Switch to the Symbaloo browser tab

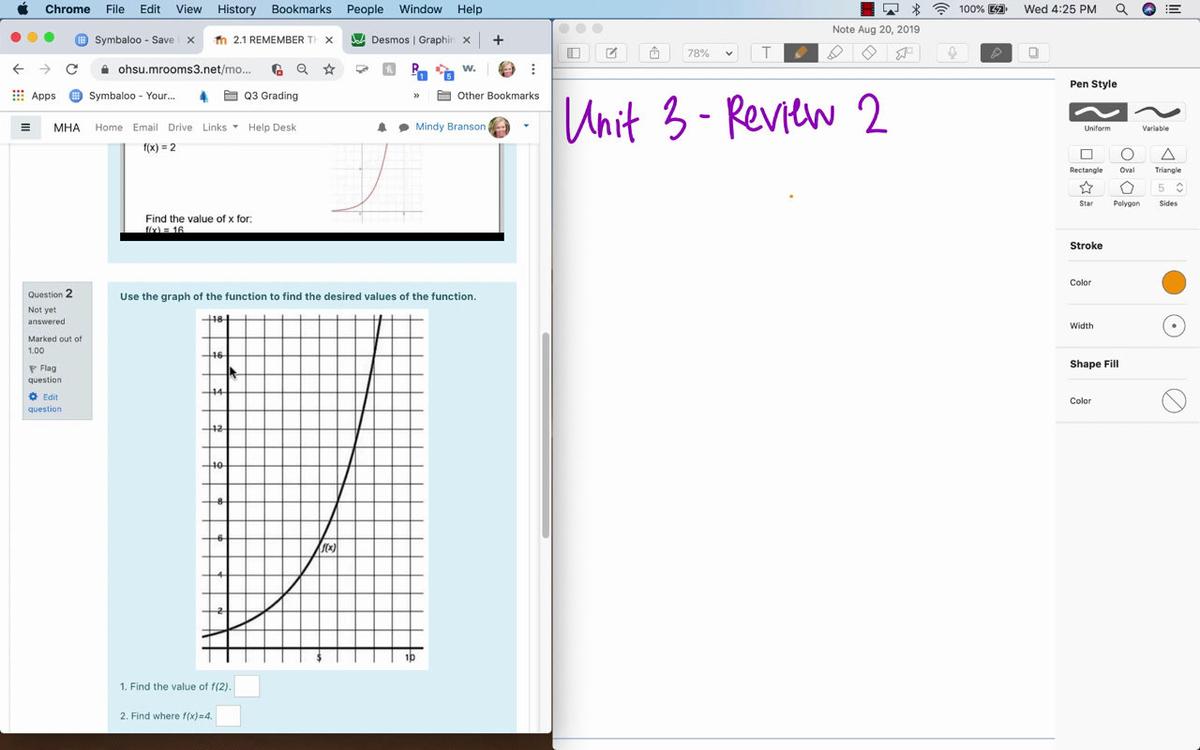coord(134,40)
